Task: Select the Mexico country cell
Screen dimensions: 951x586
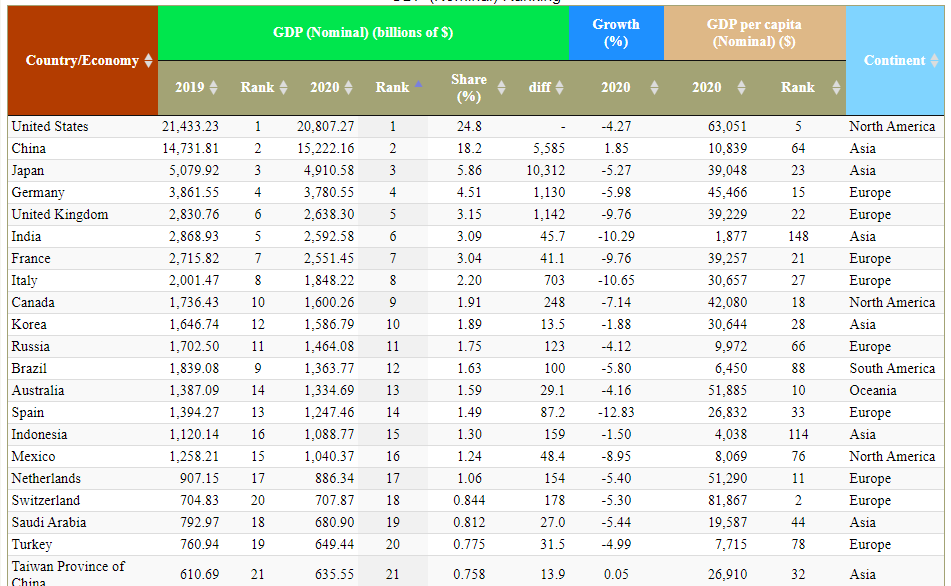Action: tap(82, 457)
